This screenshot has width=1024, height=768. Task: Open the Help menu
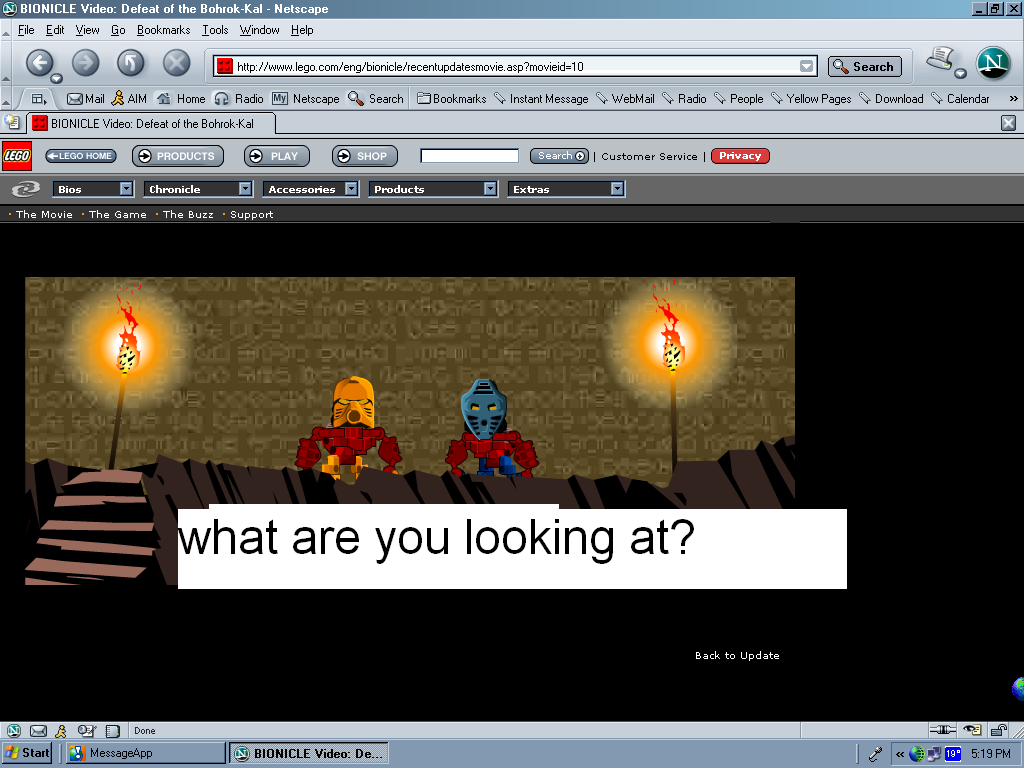click(x=302, y=30)
